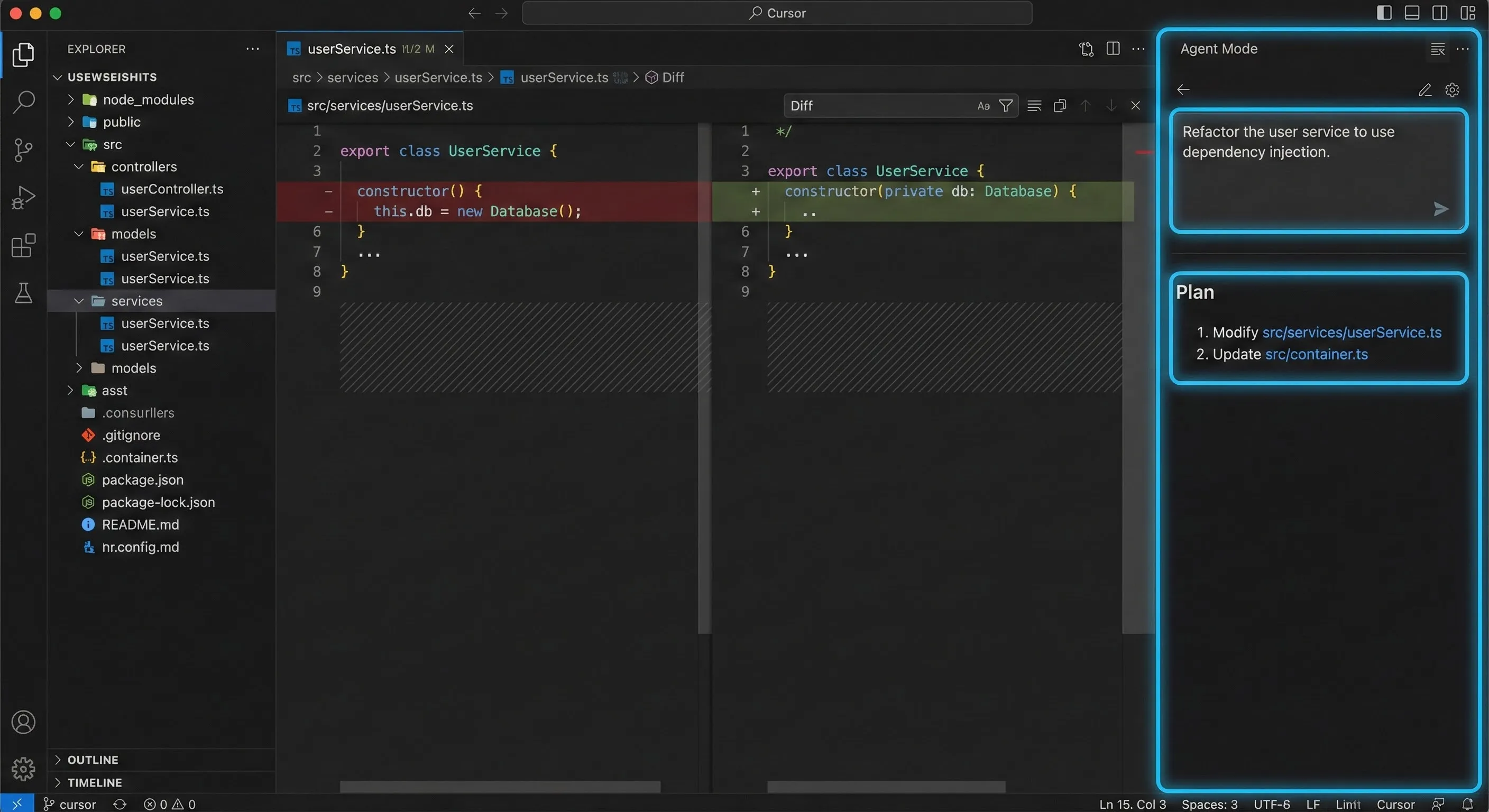Open the Source Control panel
Image resolution: width=1489 pixels, height=812 pixels.
(24, 150)
